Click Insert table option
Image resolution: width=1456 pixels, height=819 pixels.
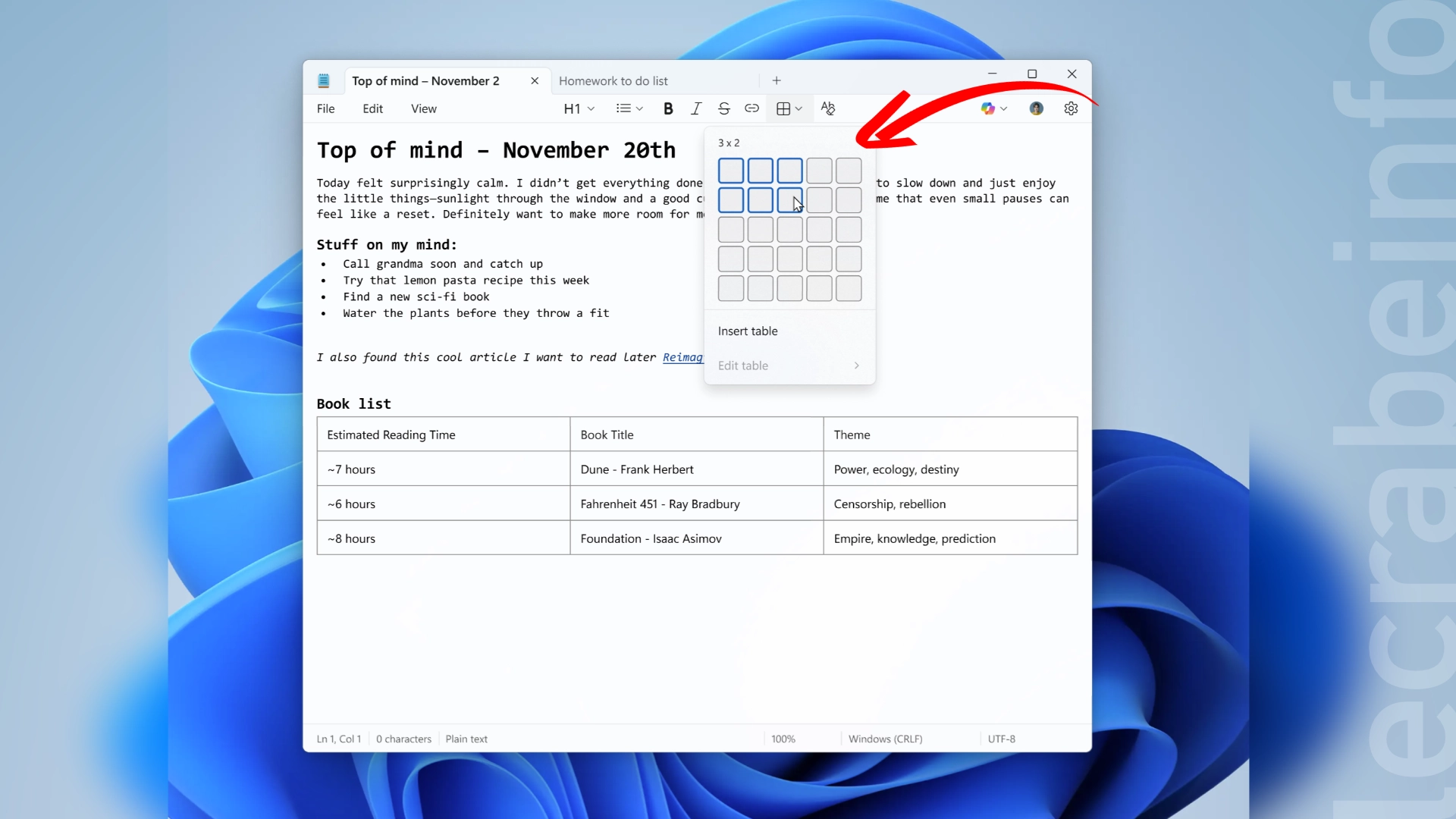(748, 331)
